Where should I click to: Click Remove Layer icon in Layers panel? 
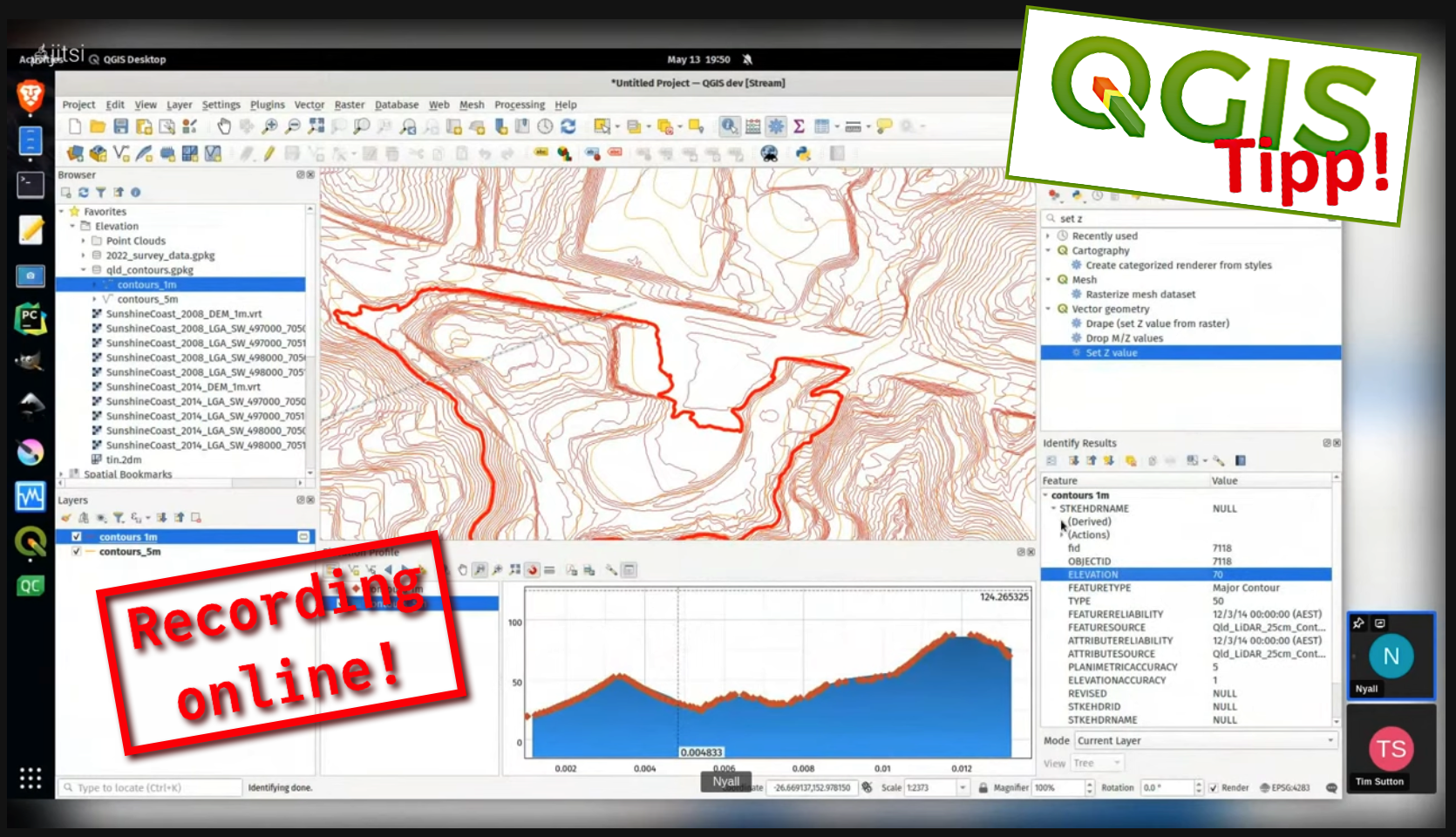[196, 518]
